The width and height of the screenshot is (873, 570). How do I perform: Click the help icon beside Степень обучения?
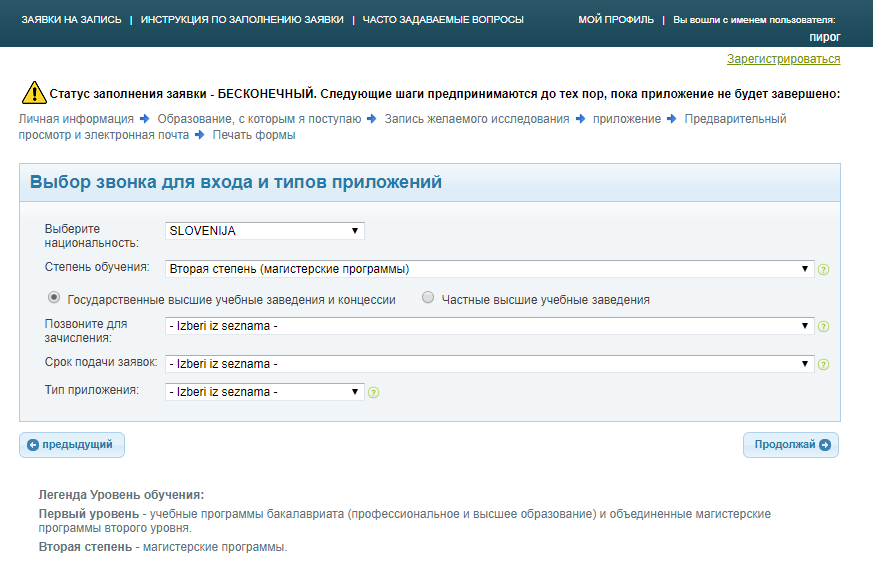(823, 269)
